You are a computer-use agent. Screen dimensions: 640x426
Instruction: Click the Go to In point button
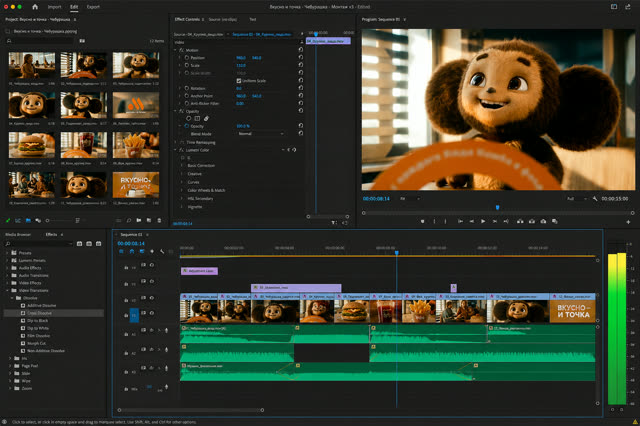(x=460, y=221)
